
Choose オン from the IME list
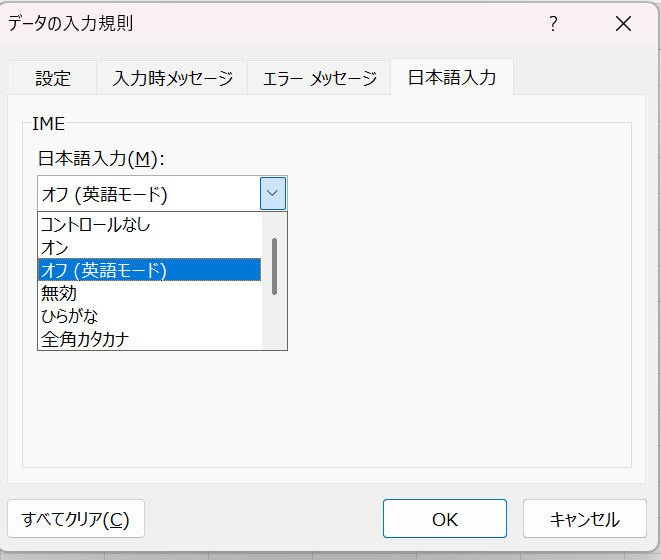click(150, 248)
